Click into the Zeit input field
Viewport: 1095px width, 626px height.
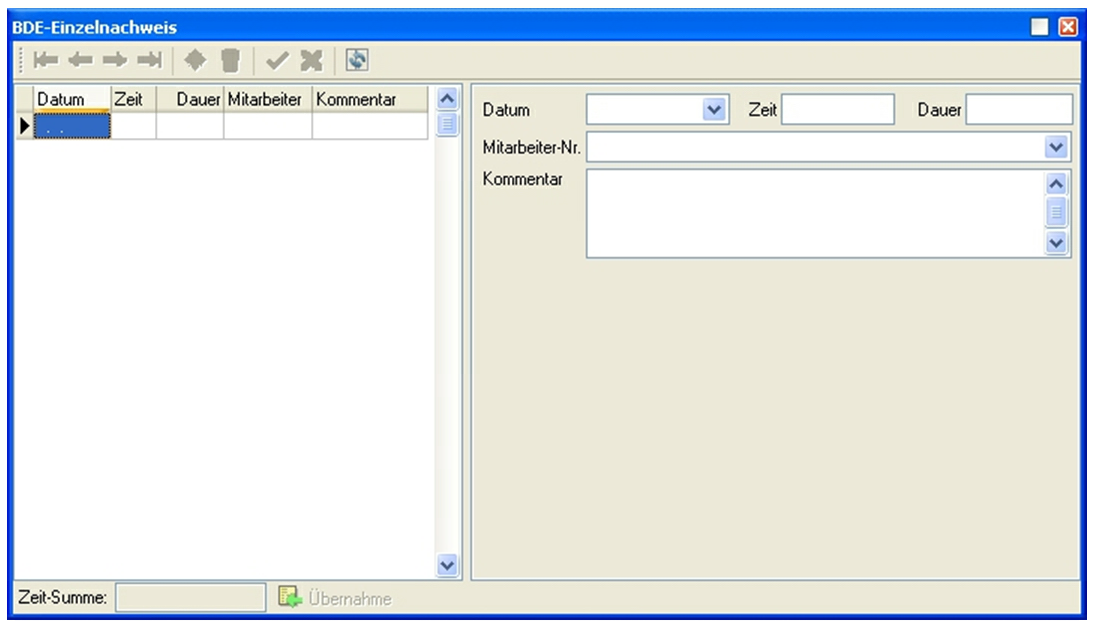[x=837, y=110]
